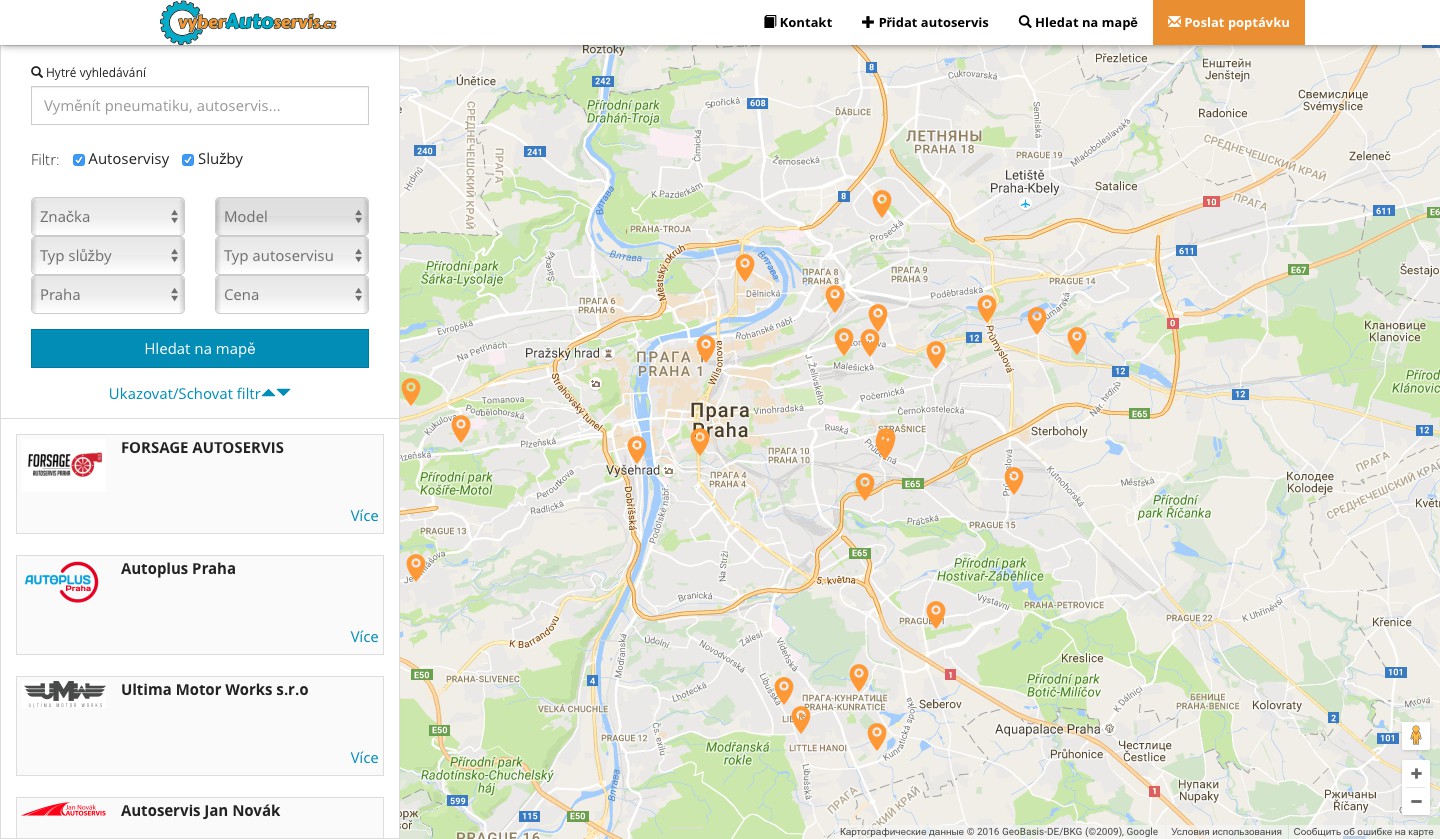The height and width of the screenshot is (839, 1440).
Task: Click the vyberAutoservis.cz gear logo
Action: pos(249,22)
